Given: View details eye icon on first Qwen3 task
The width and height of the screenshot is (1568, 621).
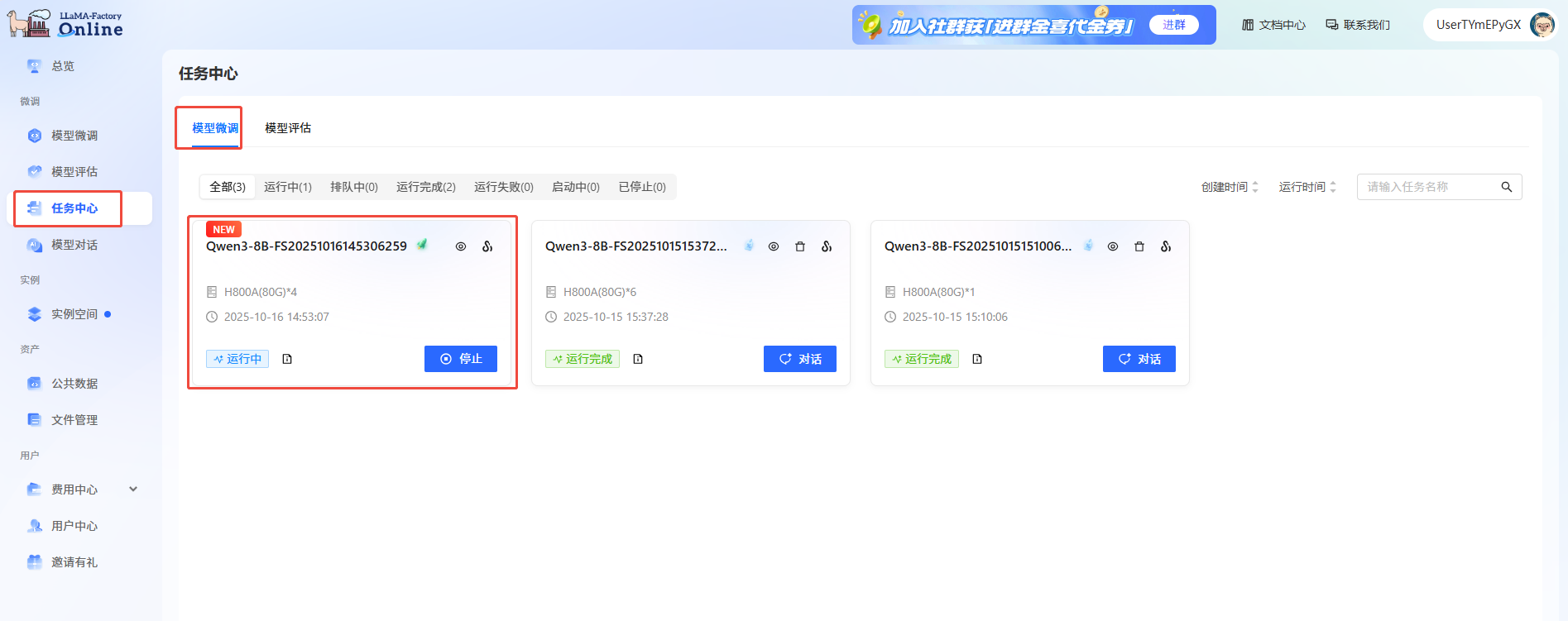Looking at the screenshot, I should pyautogui.click(x=461, y=246).
